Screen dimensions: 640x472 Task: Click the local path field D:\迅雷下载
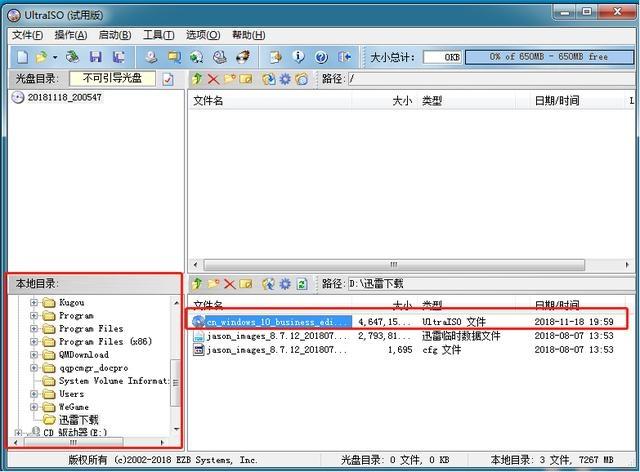click(491, 284)
